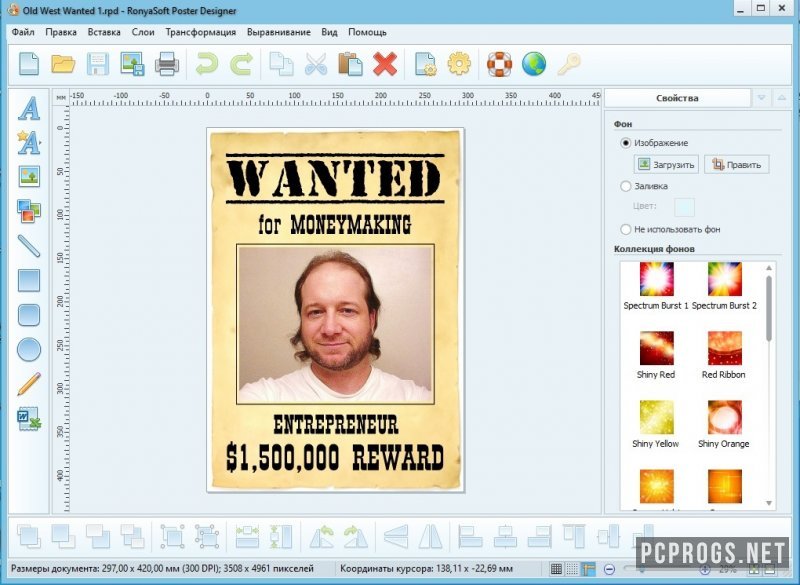Open the Файл menu
The width and height of the screenshot is (800, 585).
(x=23, y=32)
